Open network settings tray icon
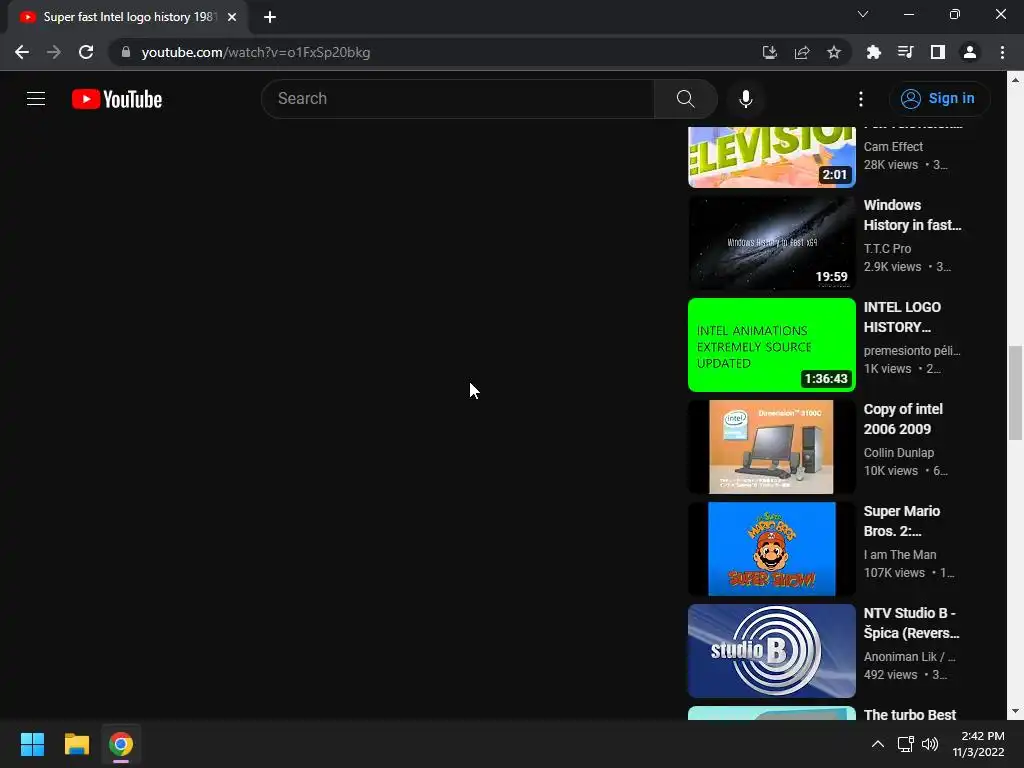The image size is (1024, 768). pos(905,744)
